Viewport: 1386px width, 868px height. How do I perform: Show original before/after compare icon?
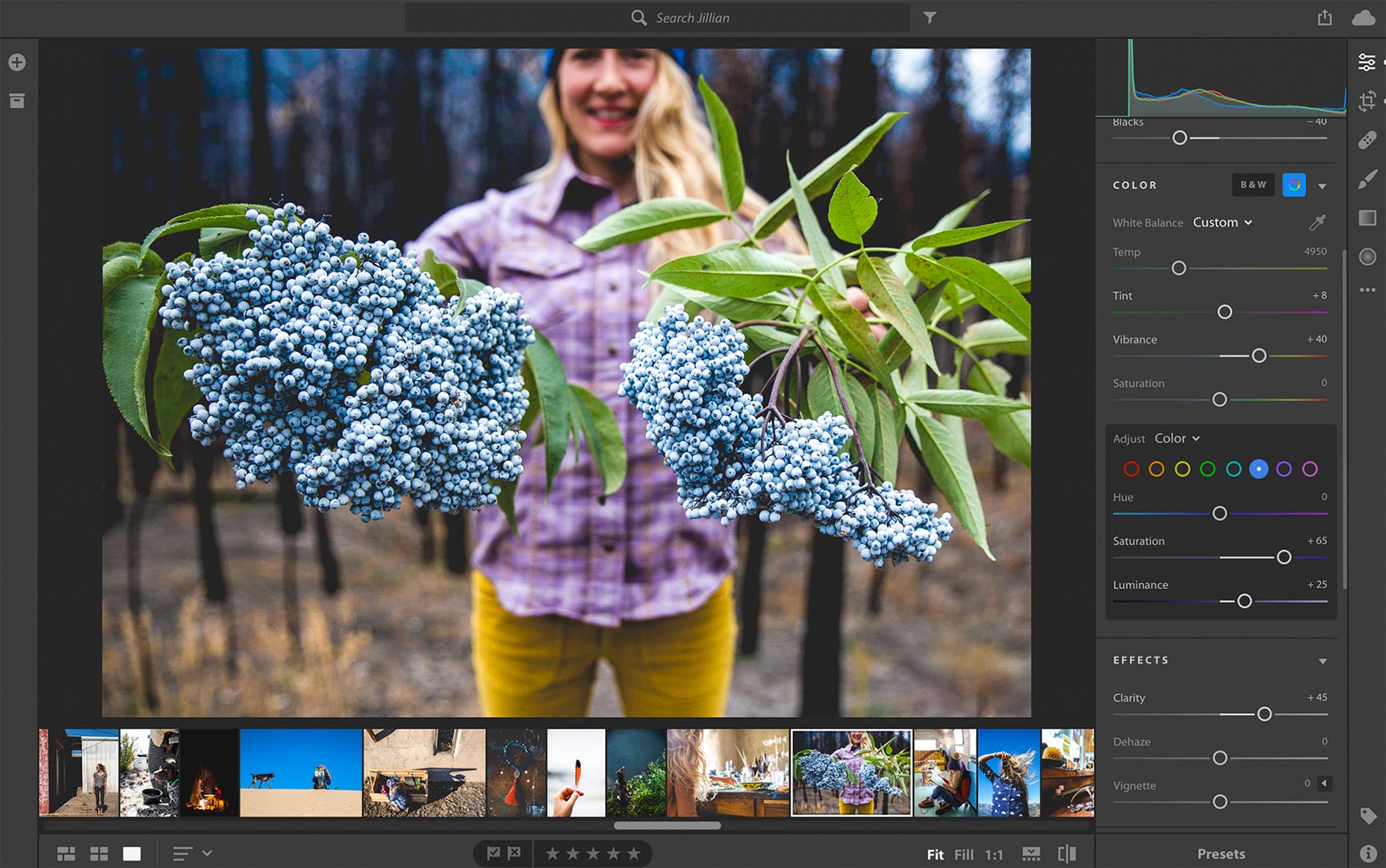point(1067,854)
